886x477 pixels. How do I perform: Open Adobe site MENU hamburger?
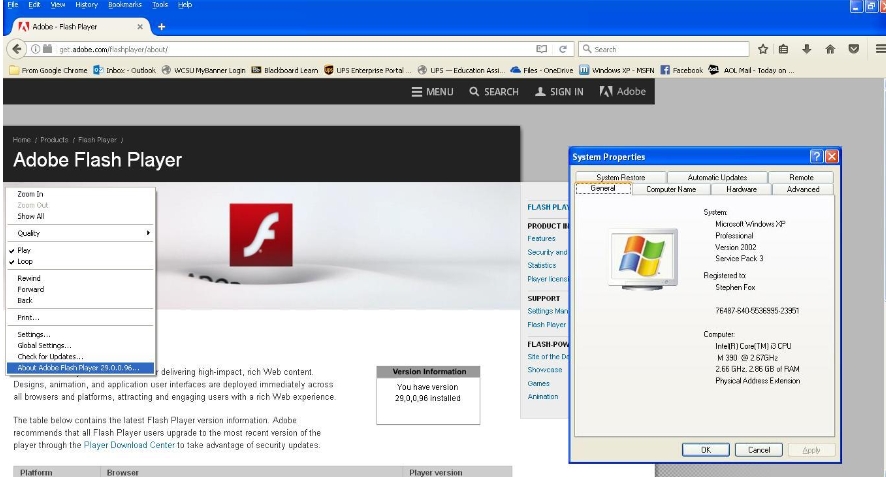click(432, 92)
